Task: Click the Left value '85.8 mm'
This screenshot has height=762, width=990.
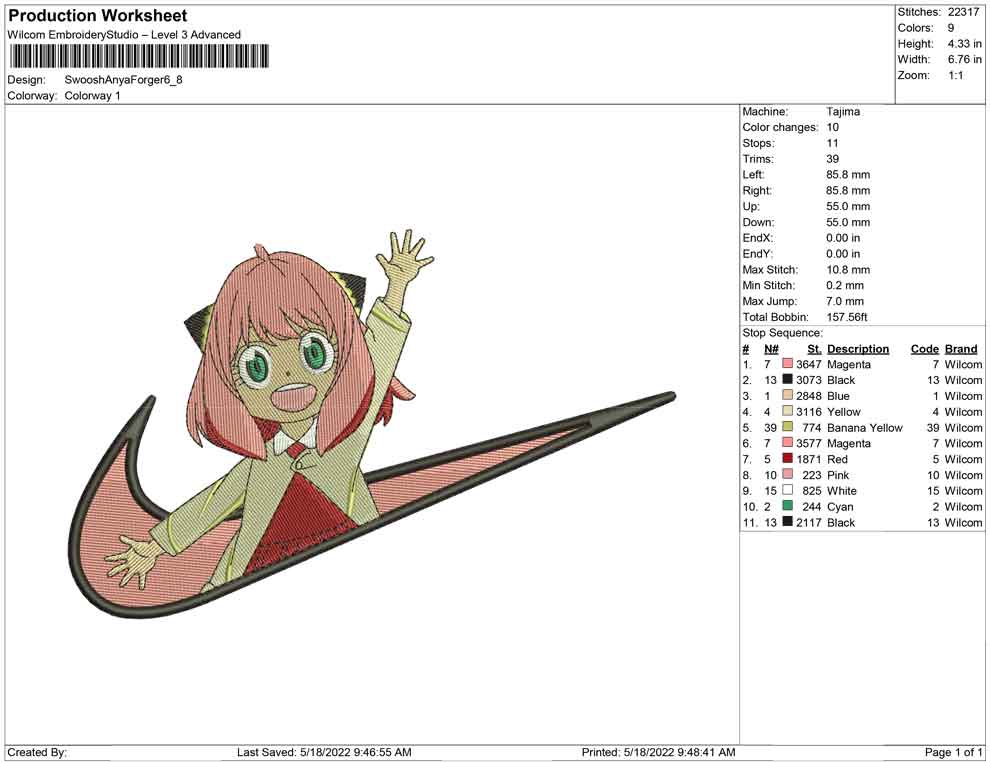Action: coord(848,175)
